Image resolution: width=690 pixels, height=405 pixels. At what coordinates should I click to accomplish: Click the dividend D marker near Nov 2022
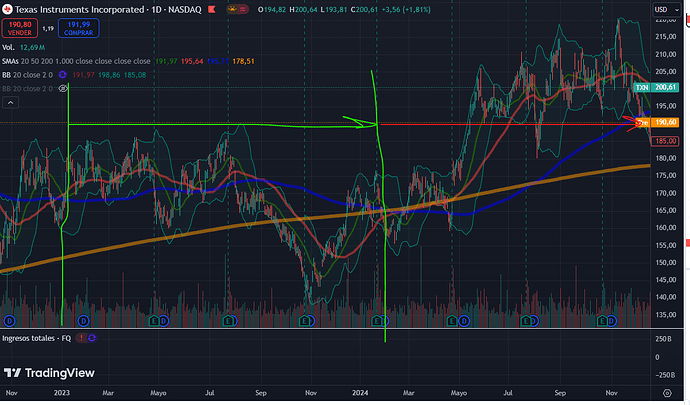pyautogui.click(x=9, y=321)
